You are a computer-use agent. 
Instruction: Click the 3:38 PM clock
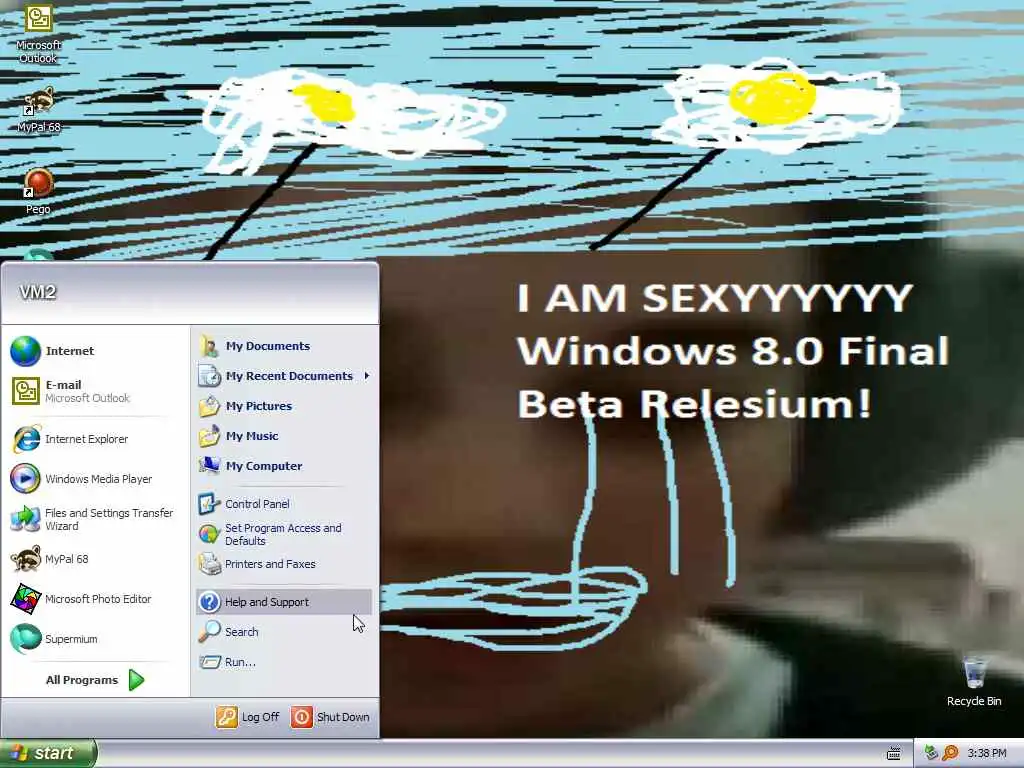coord(987,754)
